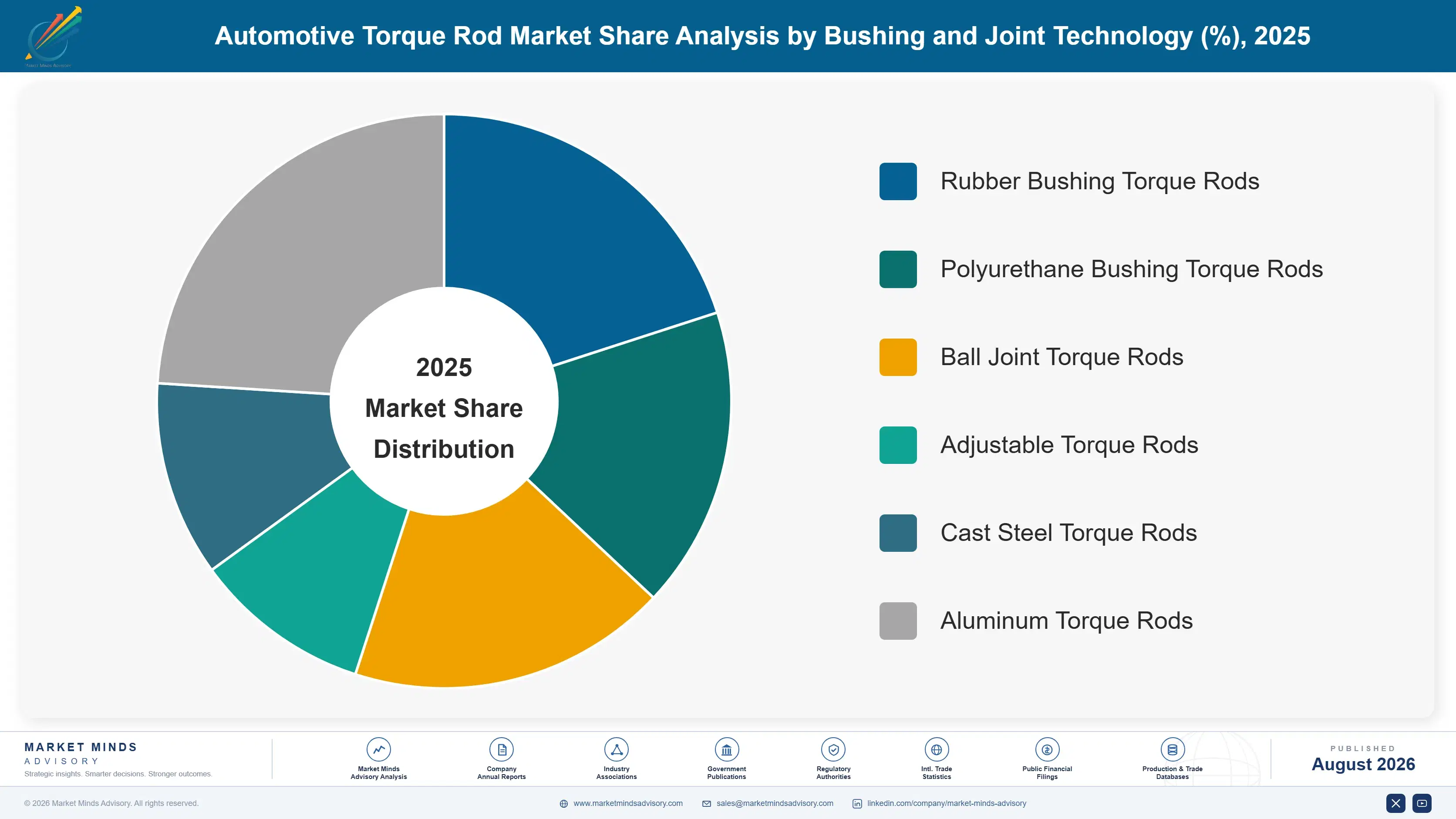Click the Market Minds Advisory Analysis icon
The image size is (1456, 819).
378,749
